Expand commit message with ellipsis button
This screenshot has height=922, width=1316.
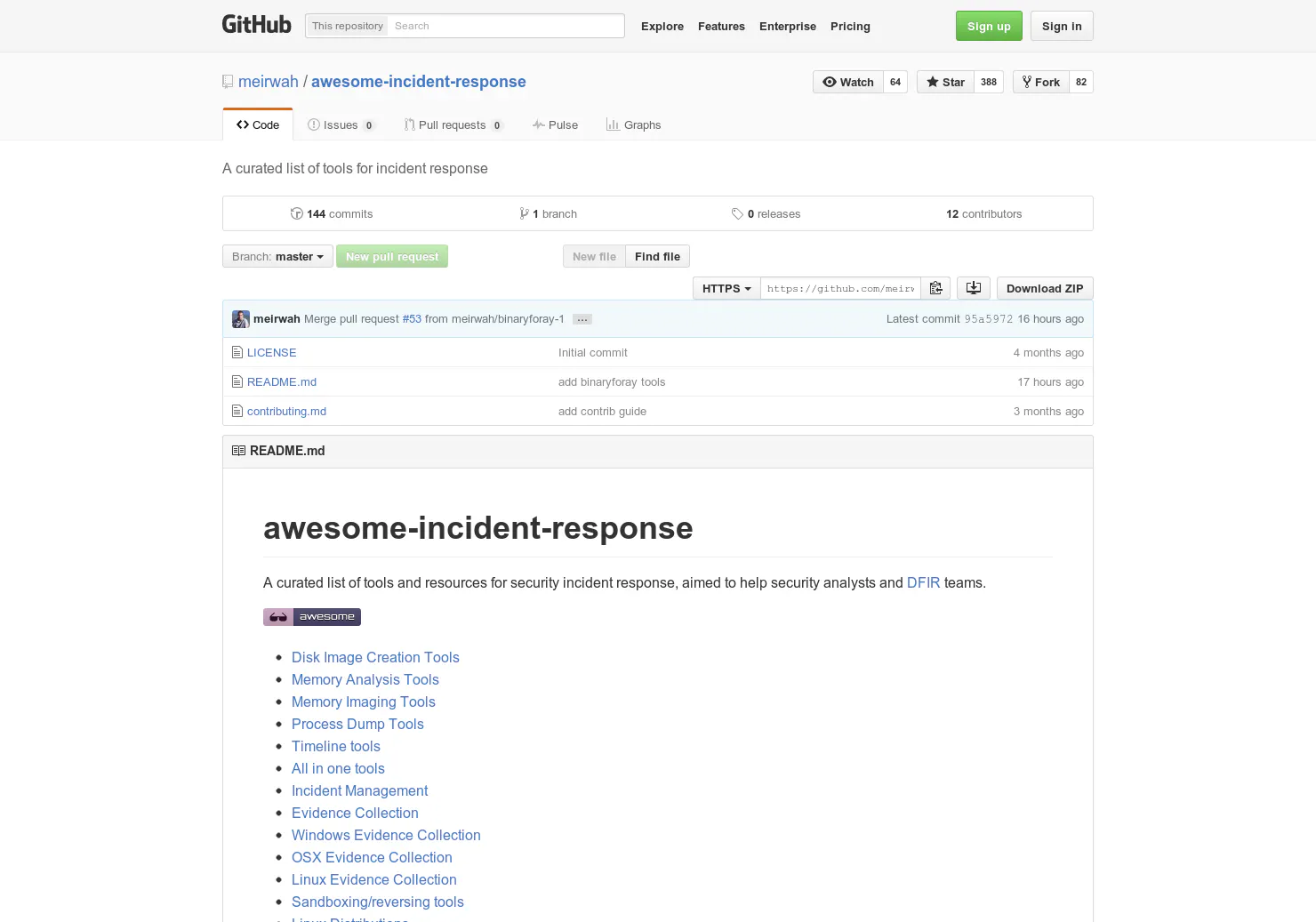(582, 319)
